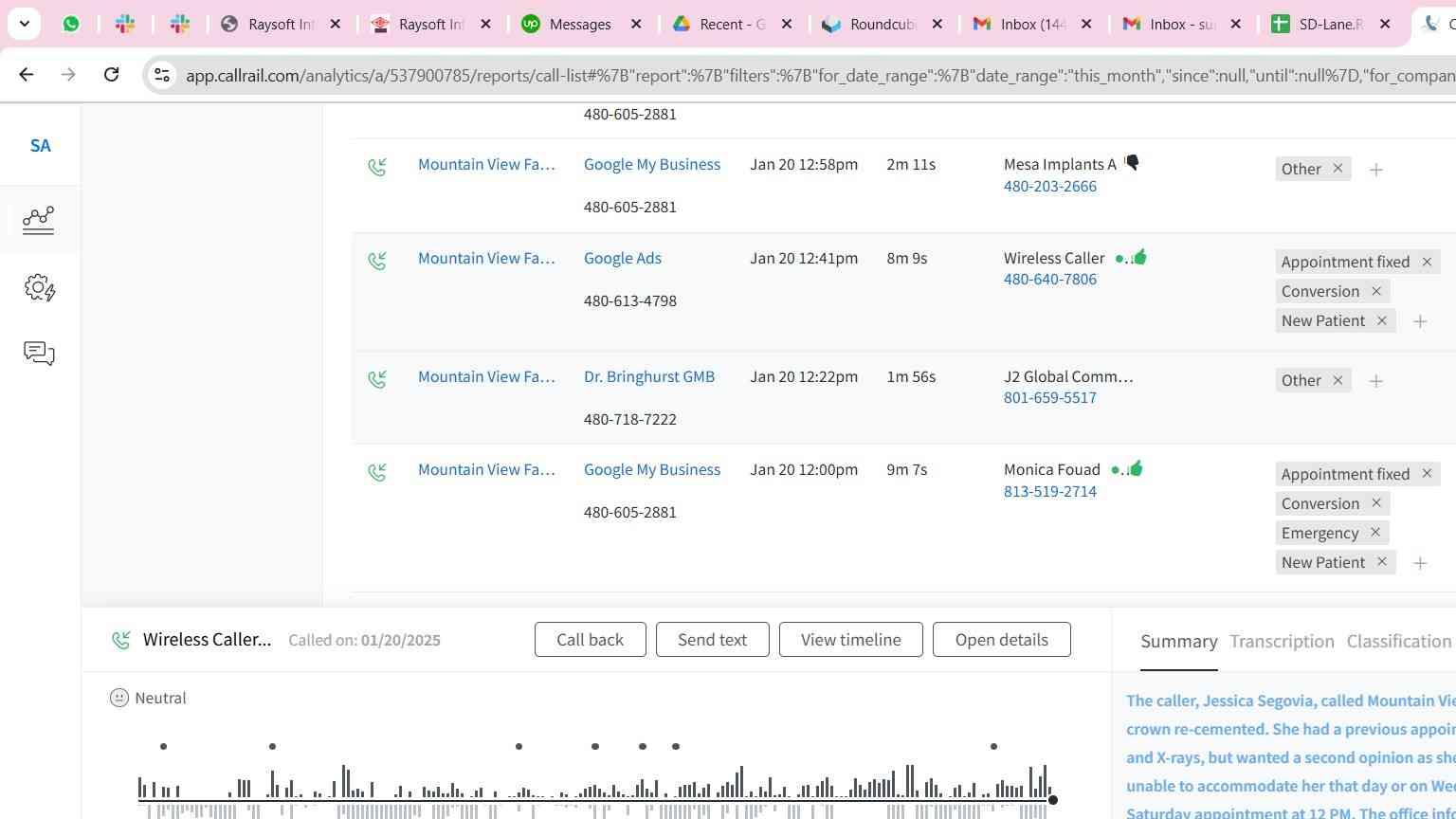Expand the browser tab search dropdown
Screen dimensions: 1456x819
(24, 24)
